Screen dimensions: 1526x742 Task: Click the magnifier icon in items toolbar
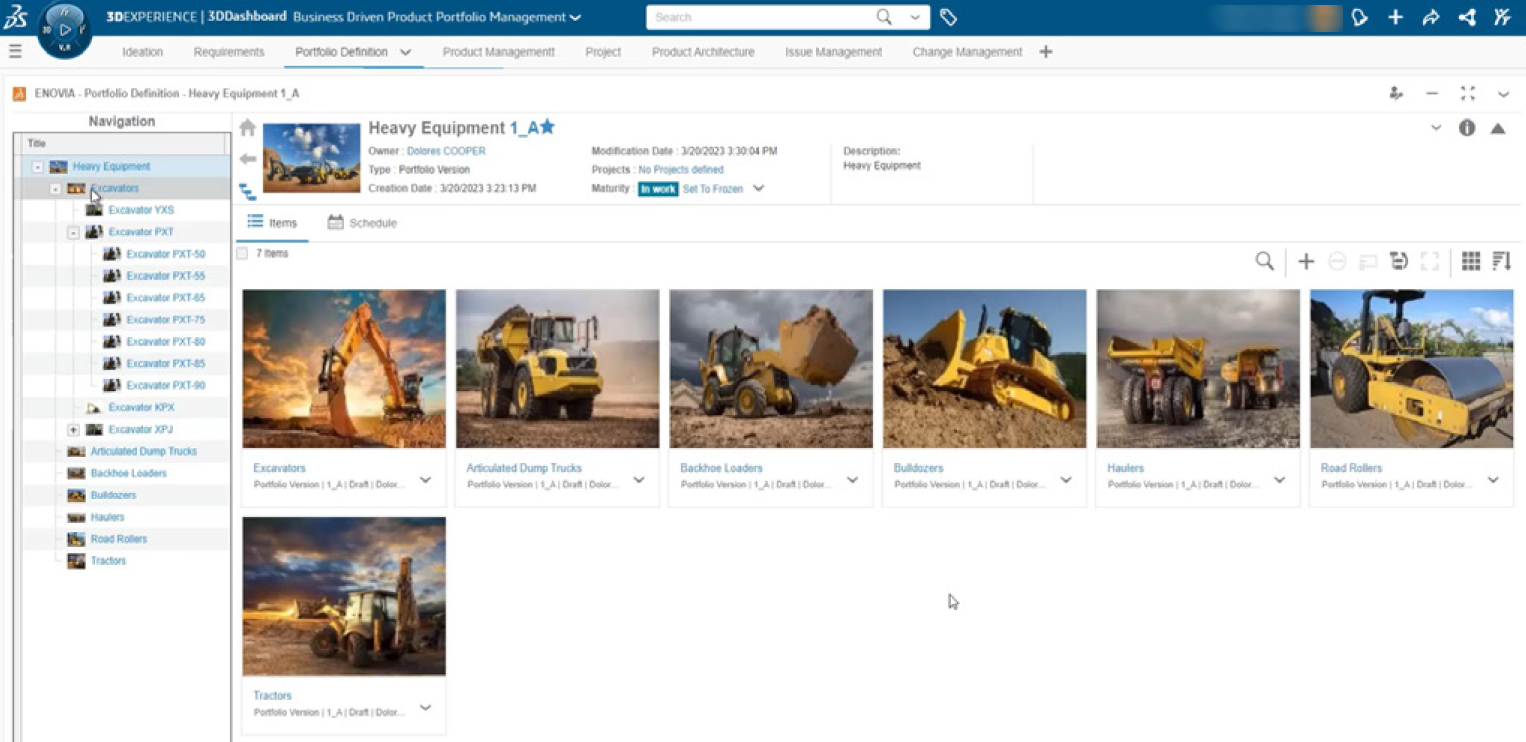(1264, 261)
